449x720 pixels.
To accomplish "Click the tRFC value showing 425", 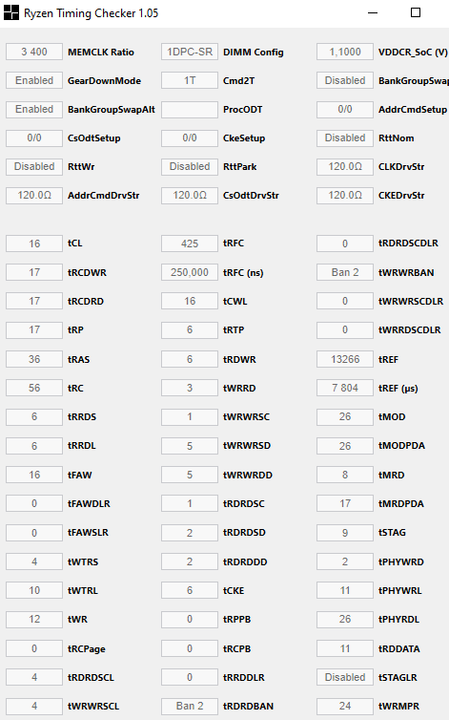I will [190, 243].
